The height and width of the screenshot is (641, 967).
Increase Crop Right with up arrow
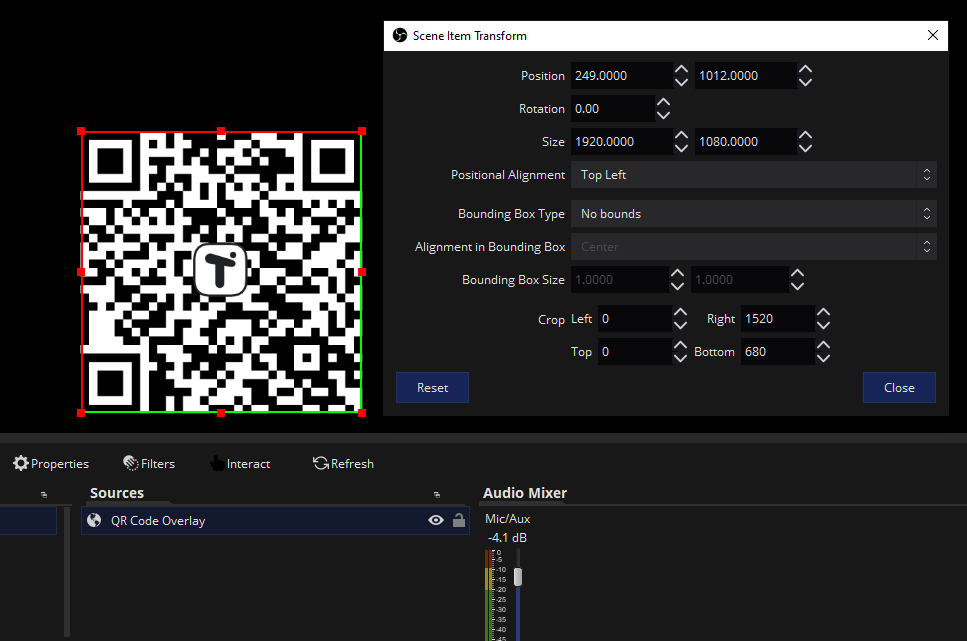coord(823,312)
